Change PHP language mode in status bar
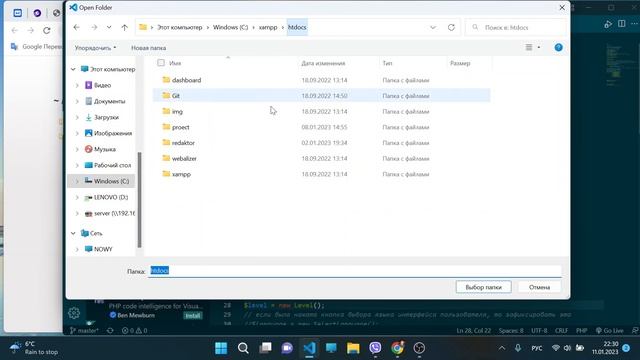640x360 pixels. [x=581, y=331]
